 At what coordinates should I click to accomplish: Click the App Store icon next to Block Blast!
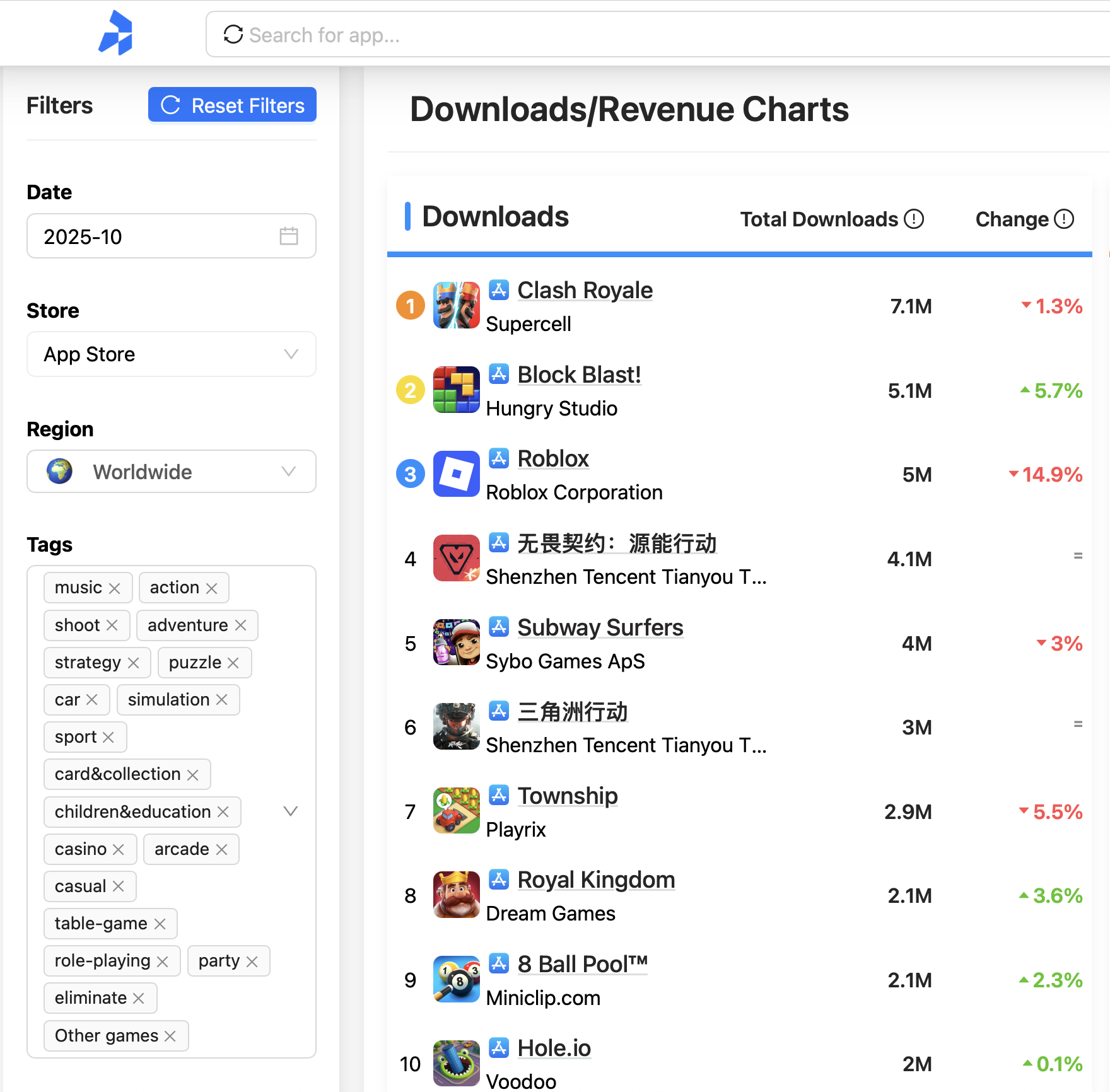click(499, 374)
